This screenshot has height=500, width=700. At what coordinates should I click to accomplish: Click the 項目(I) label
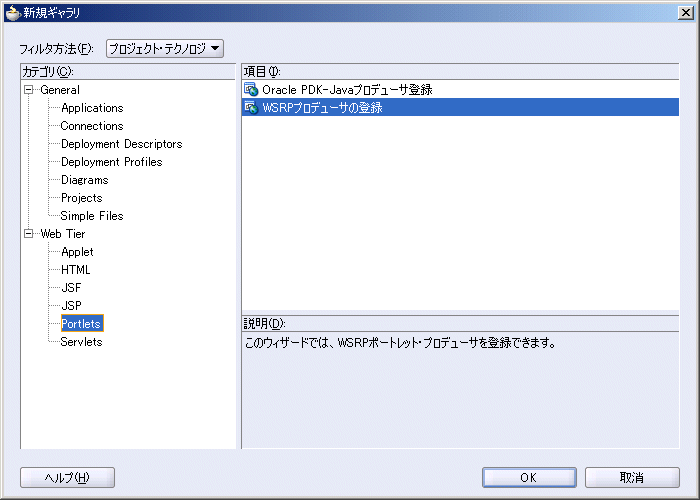262,71
